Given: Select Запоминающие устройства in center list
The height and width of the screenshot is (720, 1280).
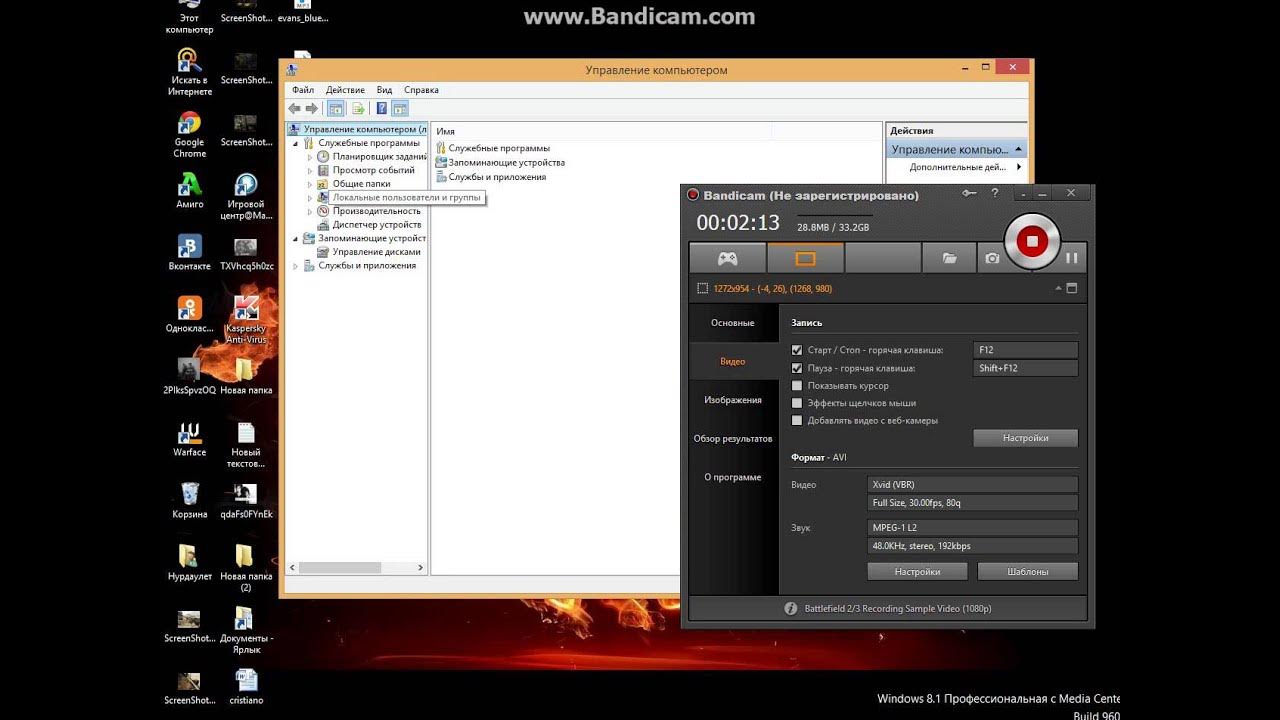Looking at the screenshot, I should click(506, 162).
